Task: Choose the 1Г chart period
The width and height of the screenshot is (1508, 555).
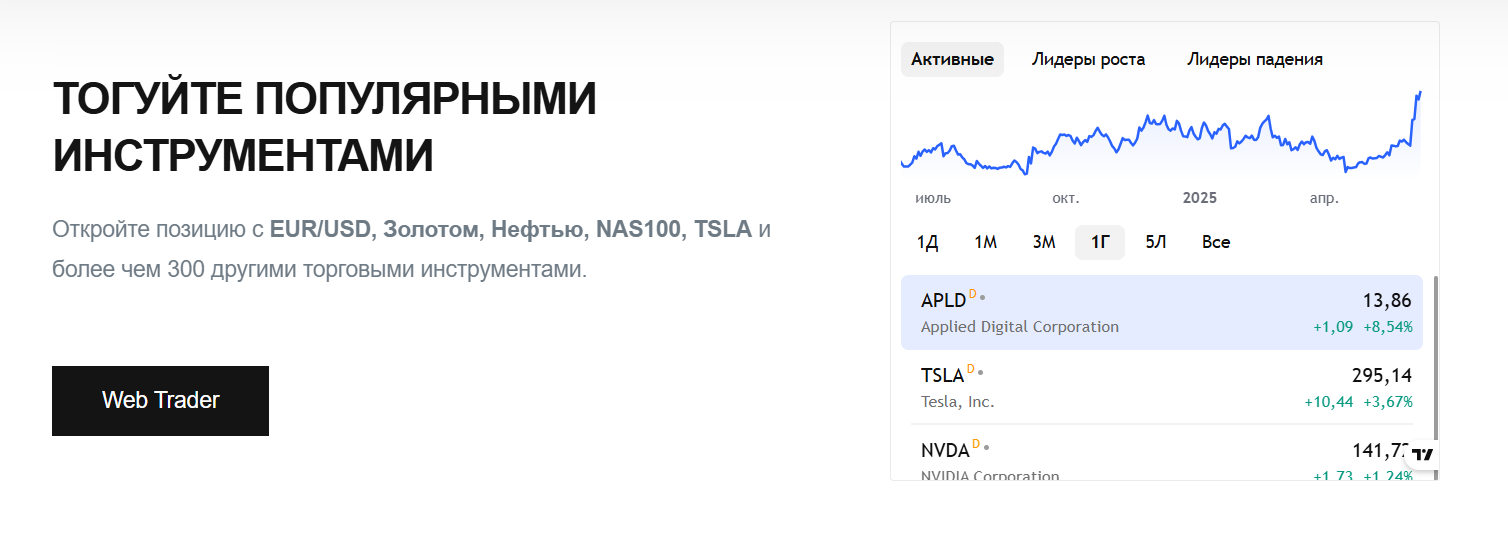Action: coord(1100,242)
